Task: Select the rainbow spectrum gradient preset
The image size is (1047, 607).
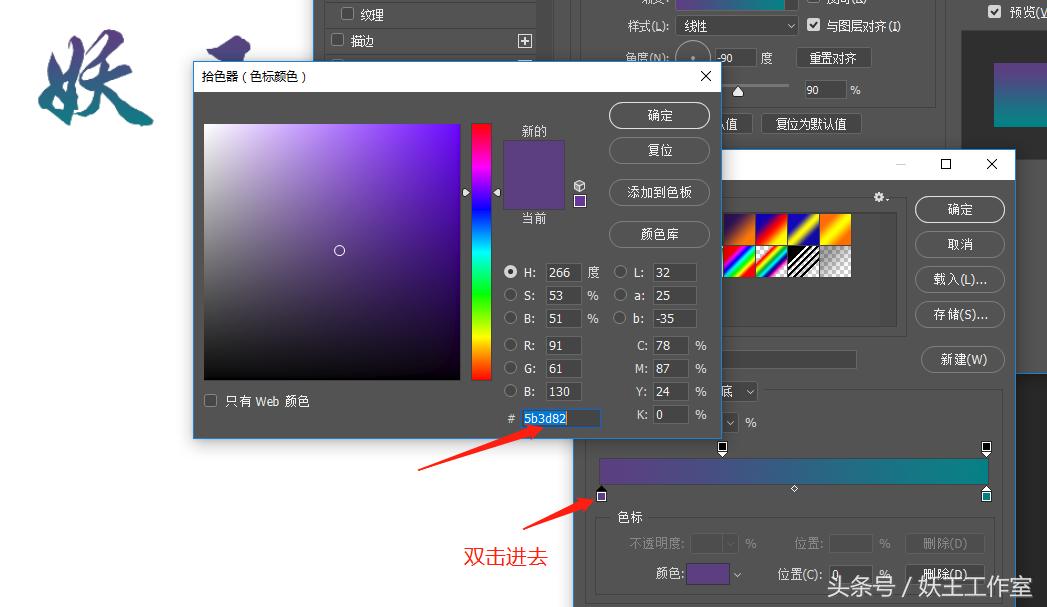Action: click(x=738, y=263)
